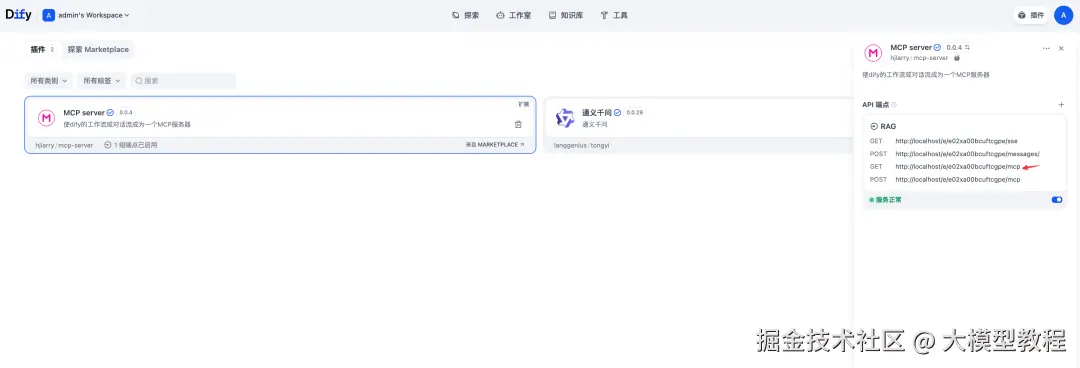The image size is (1080, 368).
Task: Click the 插件 button in top bar
Action: 1031,15
